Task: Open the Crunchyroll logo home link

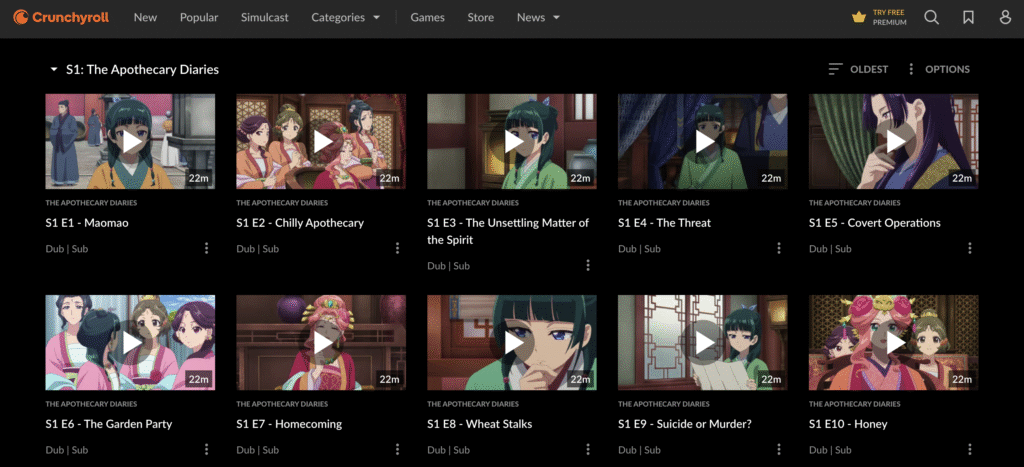Action: click(61, 18)
